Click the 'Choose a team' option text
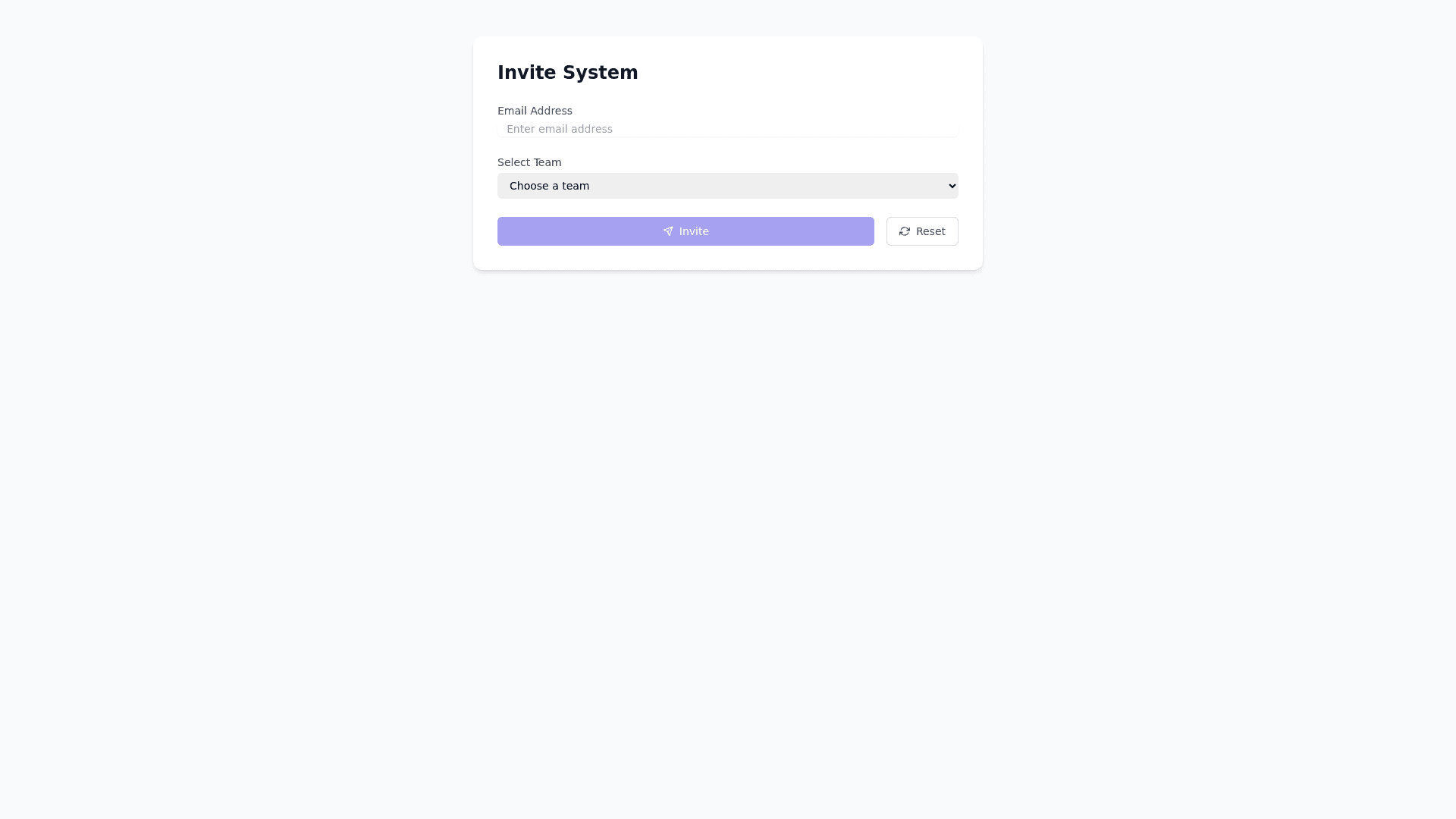 (549, 186)
